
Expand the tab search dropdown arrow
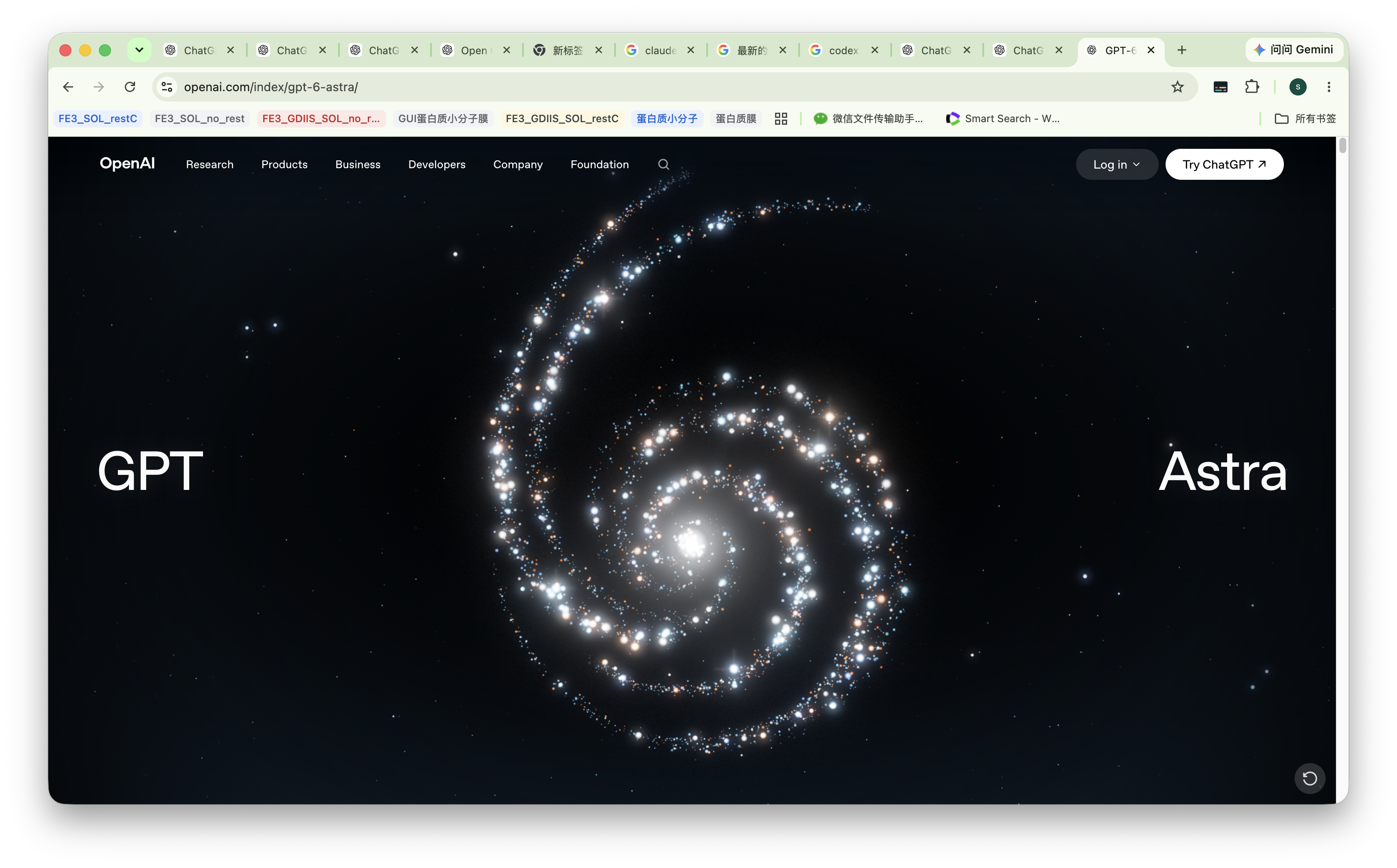pos(139,50)
